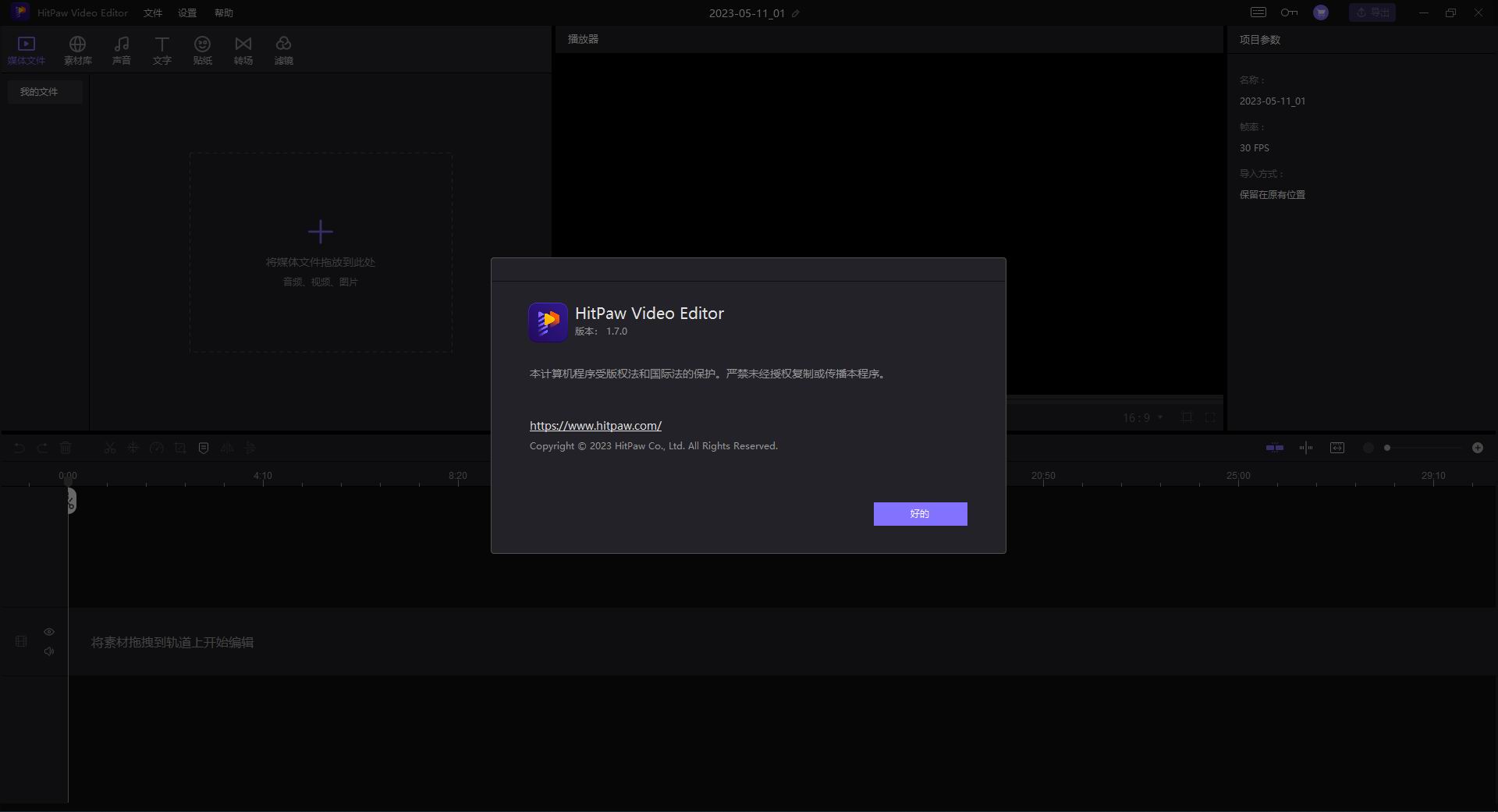Click the 4:10 mark on timeline ruler
Viewport: 1498px width, 812px height.
click(263, 475)
